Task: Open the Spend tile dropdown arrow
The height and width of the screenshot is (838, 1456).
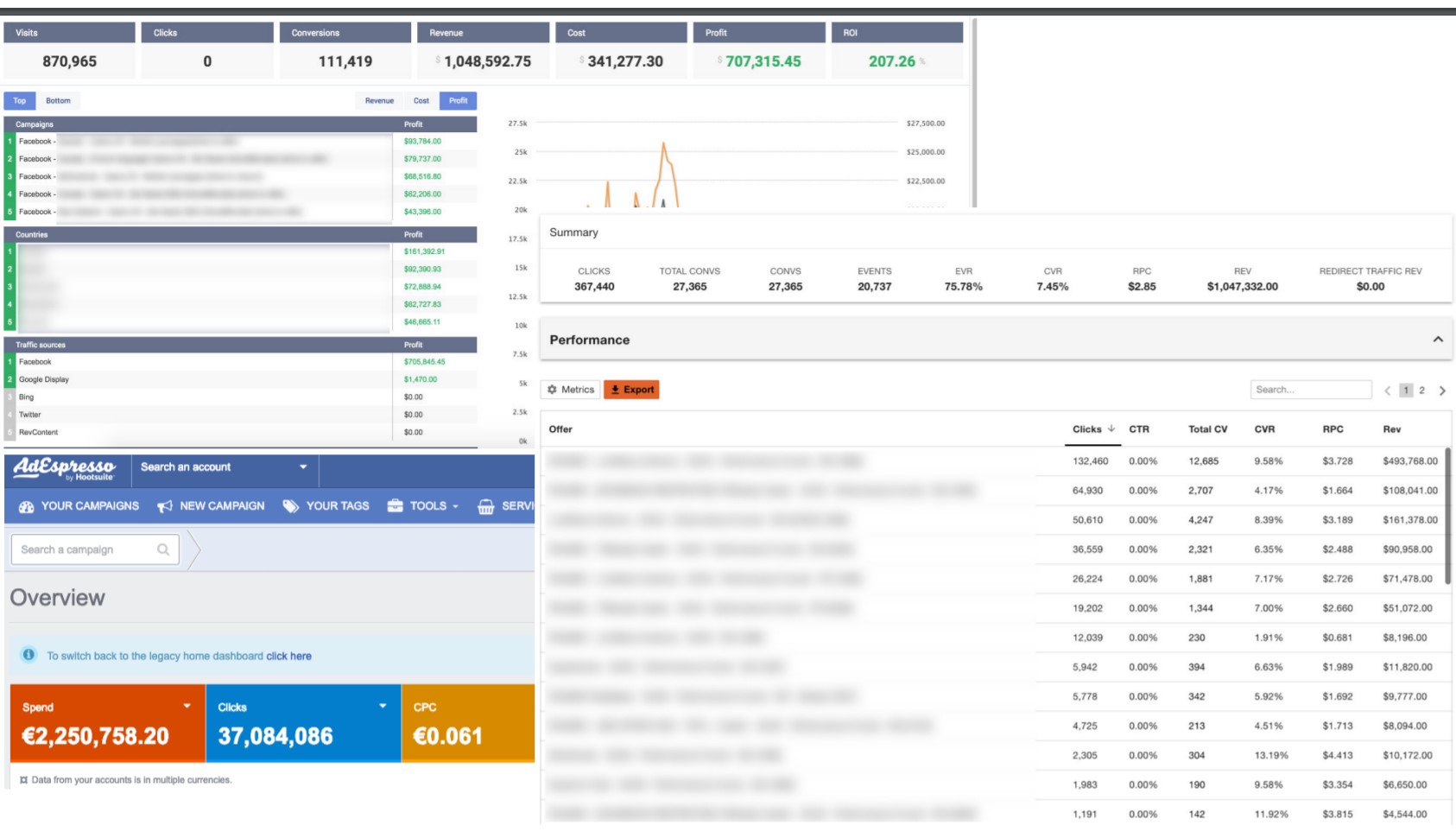Action: point(187,706)
